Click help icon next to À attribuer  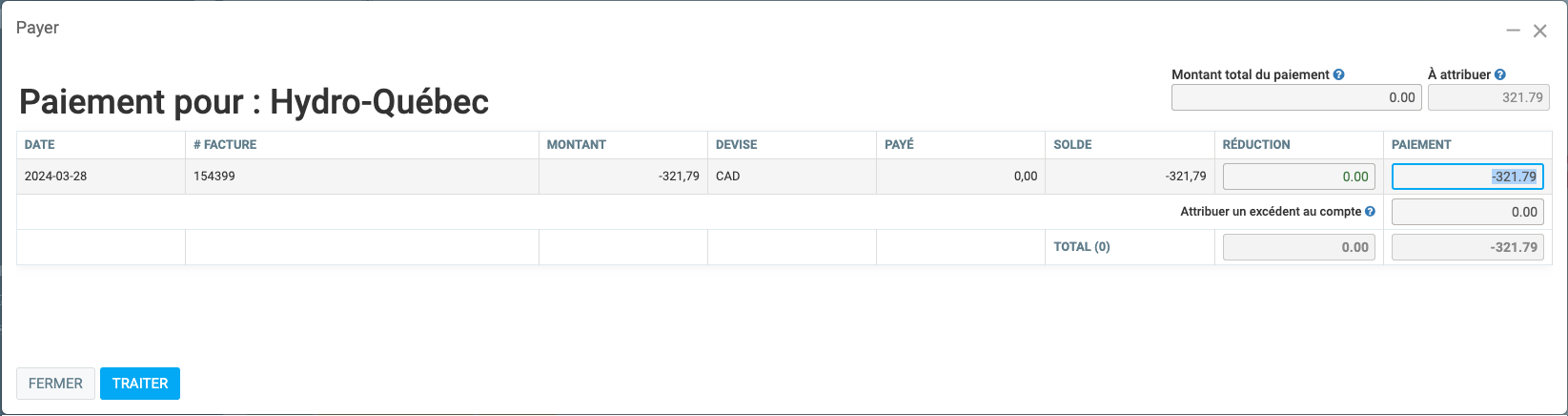coord(1500,74)
